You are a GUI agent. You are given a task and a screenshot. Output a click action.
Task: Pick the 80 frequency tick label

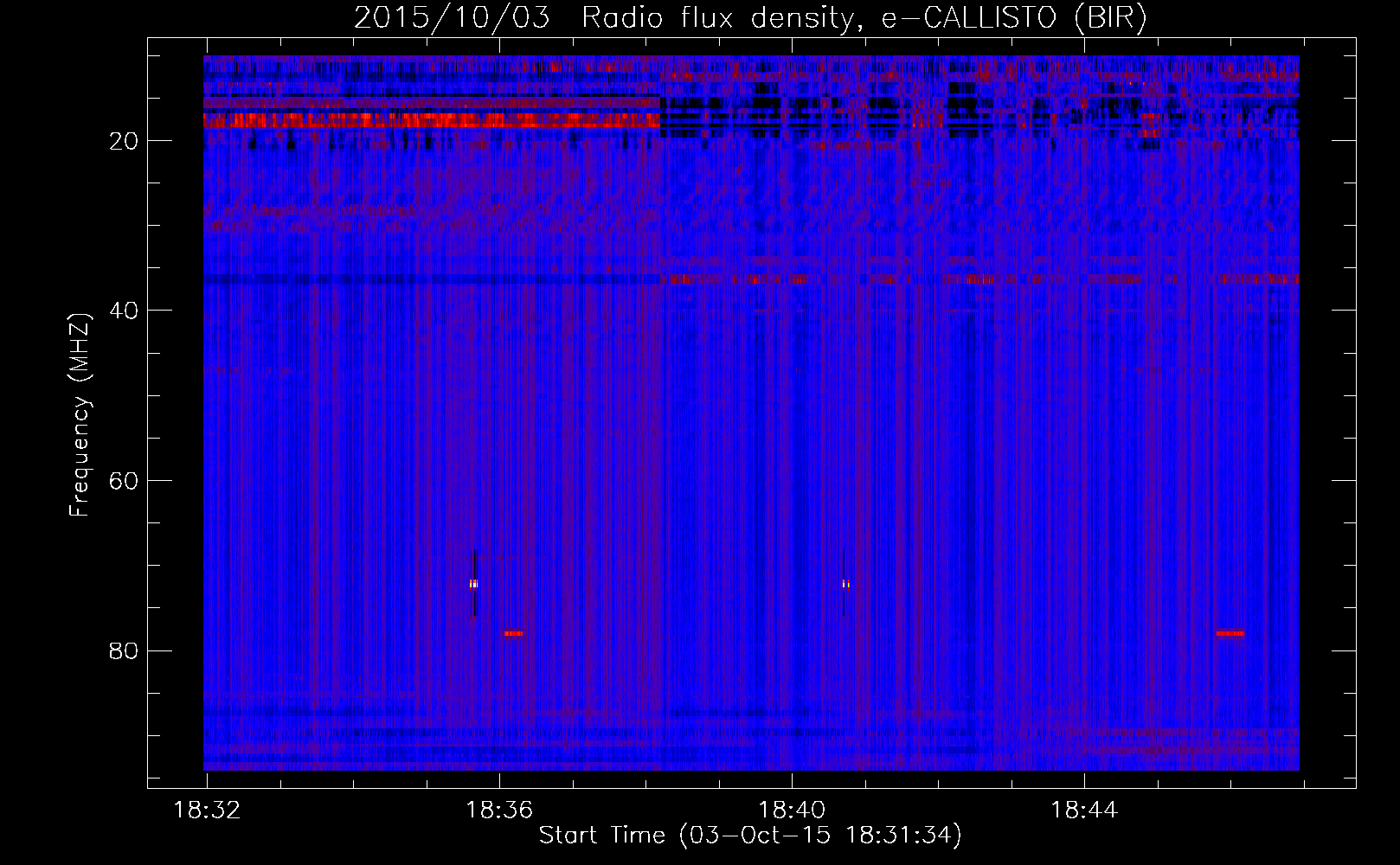point(125,650)
